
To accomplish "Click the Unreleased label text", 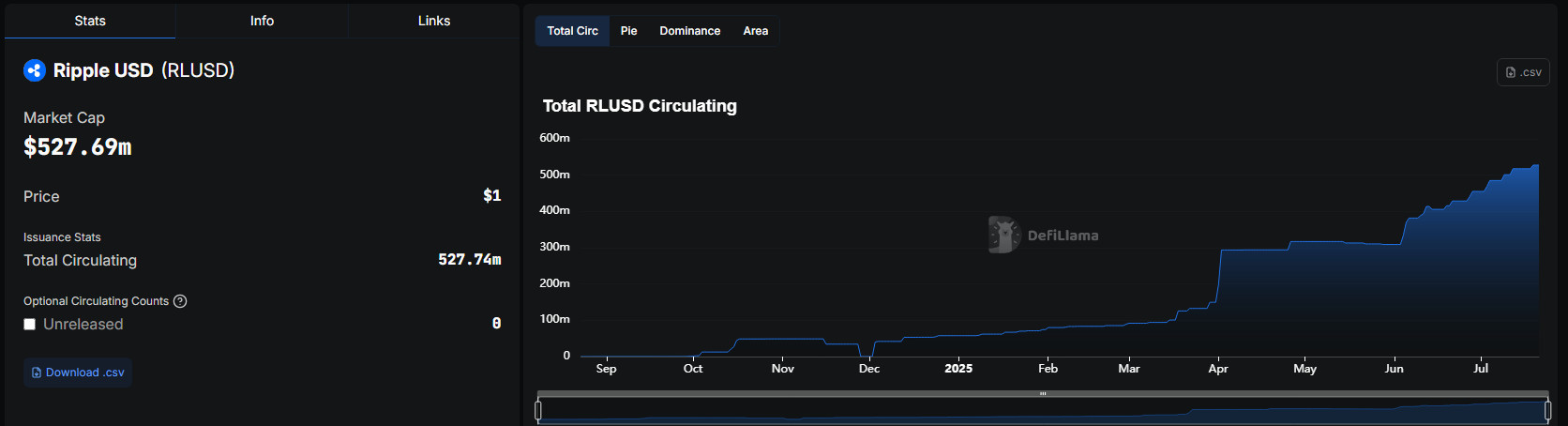I will pos(83,325).
